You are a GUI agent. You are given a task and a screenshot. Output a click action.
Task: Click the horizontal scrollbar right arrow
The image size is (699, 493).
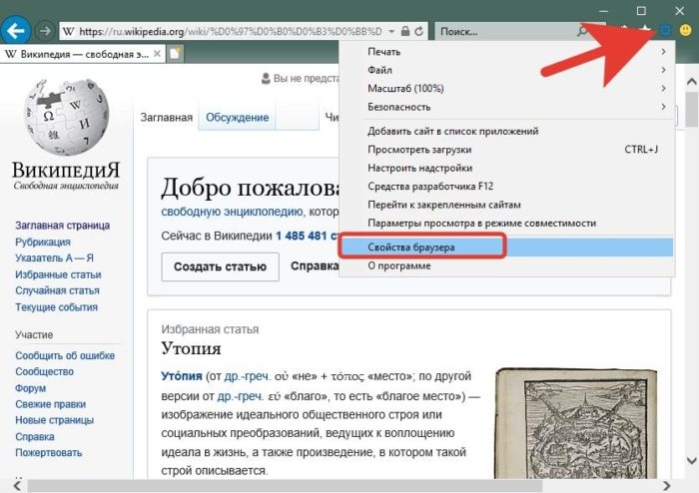coord(667,485)
